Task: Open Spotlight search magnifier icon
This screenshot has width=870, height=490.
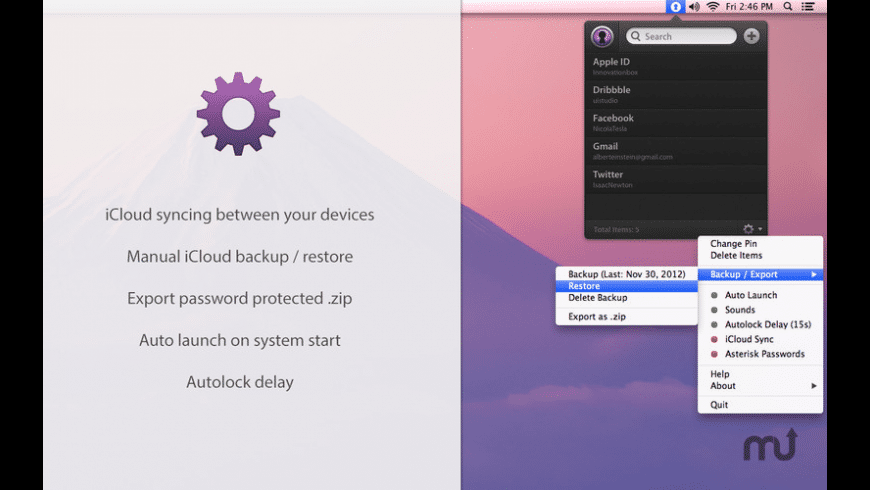Action: 788,7
